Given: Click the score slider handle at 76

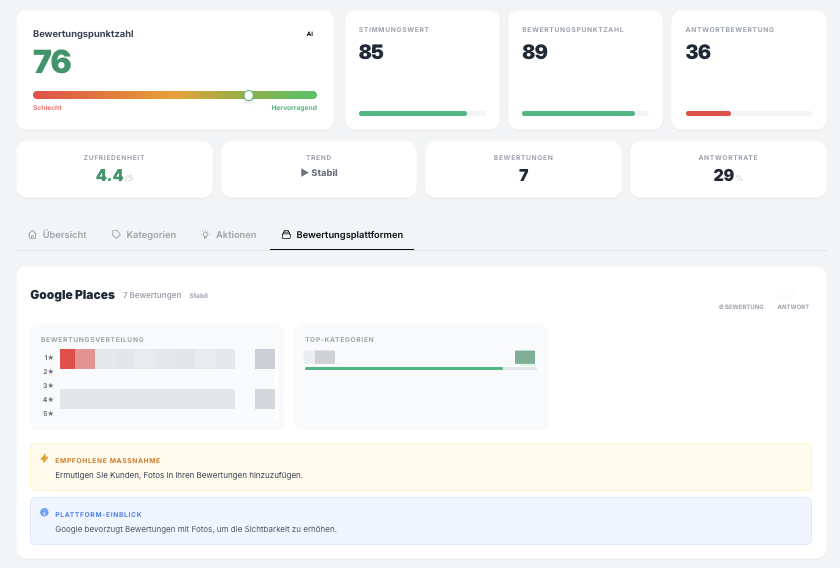Looking at the screenshot, I should 249,95.
